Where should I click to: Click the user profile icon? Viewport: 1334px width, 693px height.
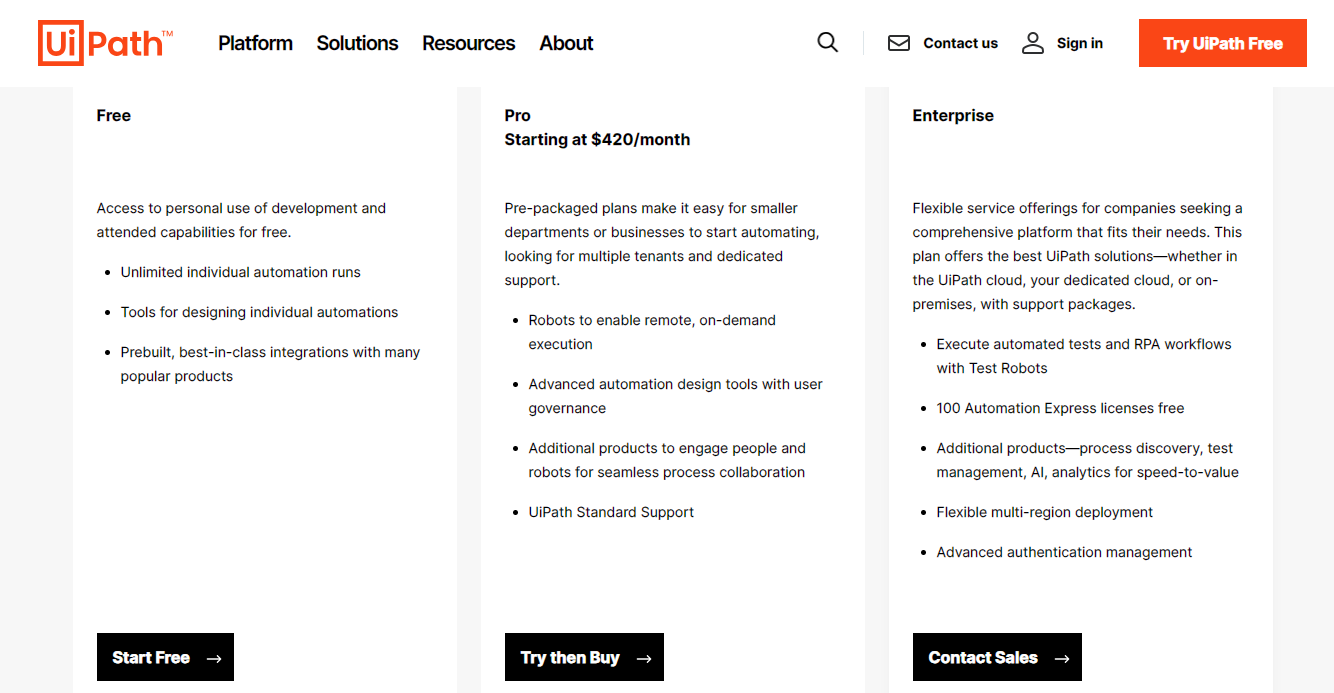coord(1033,43)
